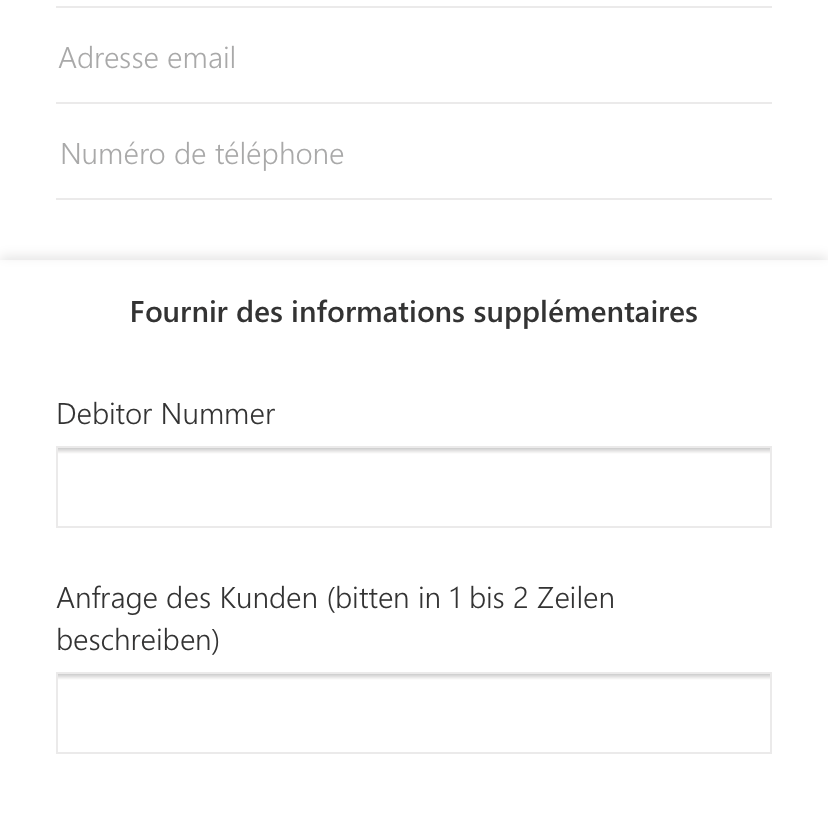Focus the Numéro de téléphone field
Screen dimensions: 828x828
[413, 154]
